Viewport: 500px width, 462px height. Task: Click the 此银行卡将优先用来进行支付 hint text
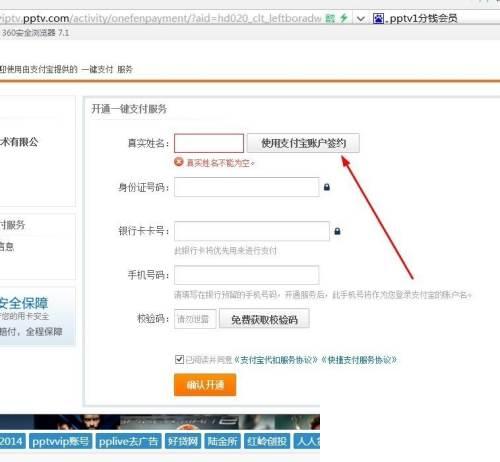[226, 251]
